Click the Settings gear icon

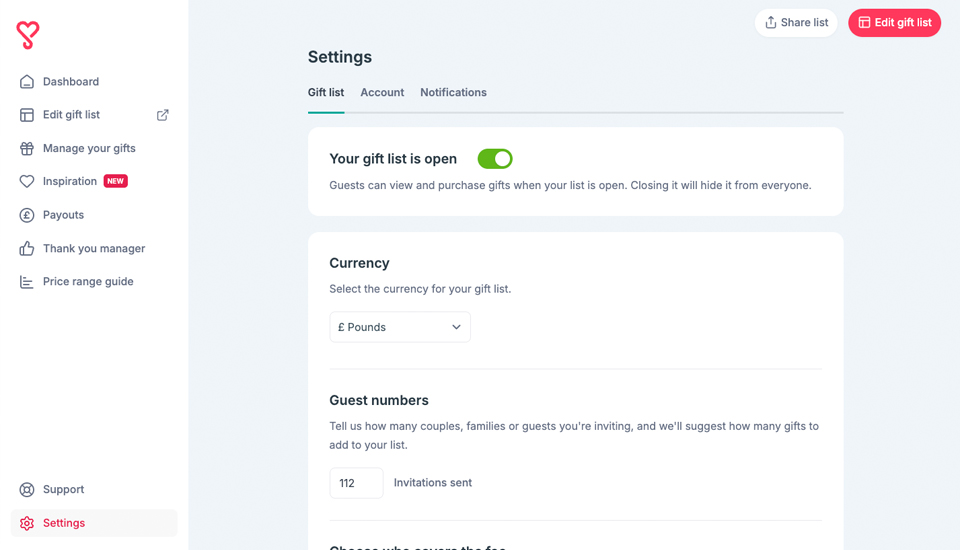tap(27, 523)
